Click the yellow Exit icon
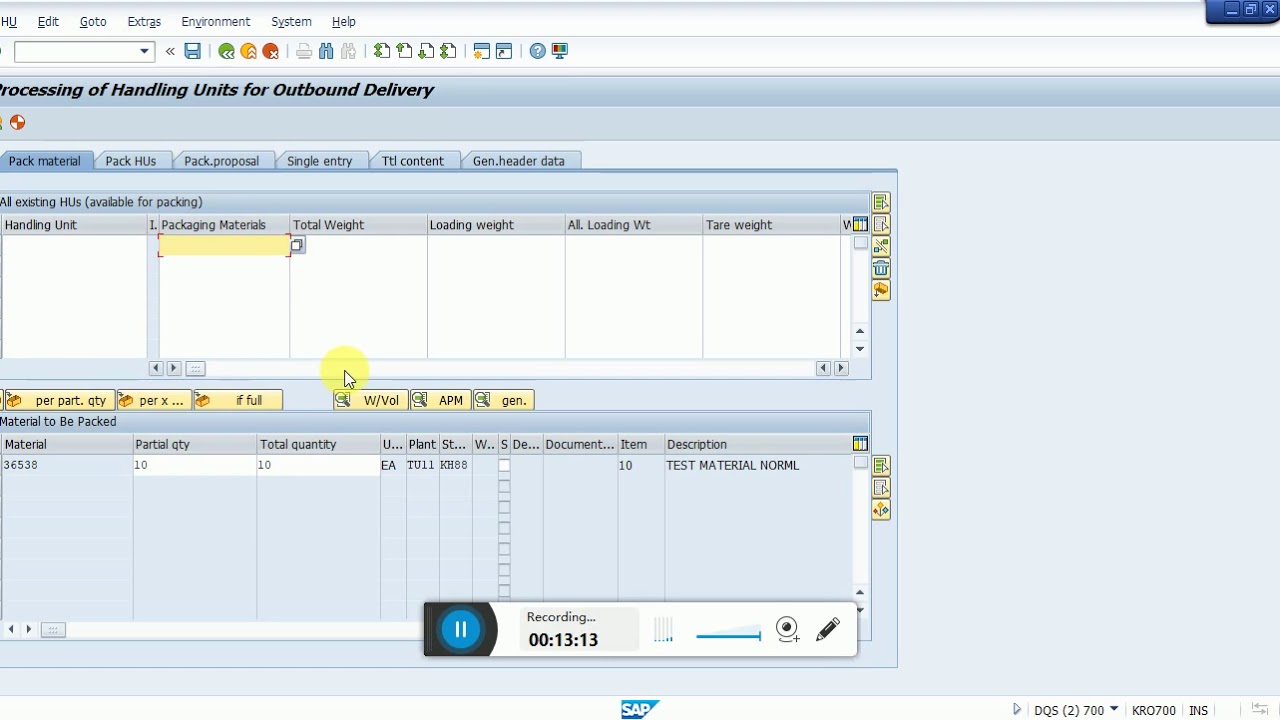1280x720 pixels. 248,51
